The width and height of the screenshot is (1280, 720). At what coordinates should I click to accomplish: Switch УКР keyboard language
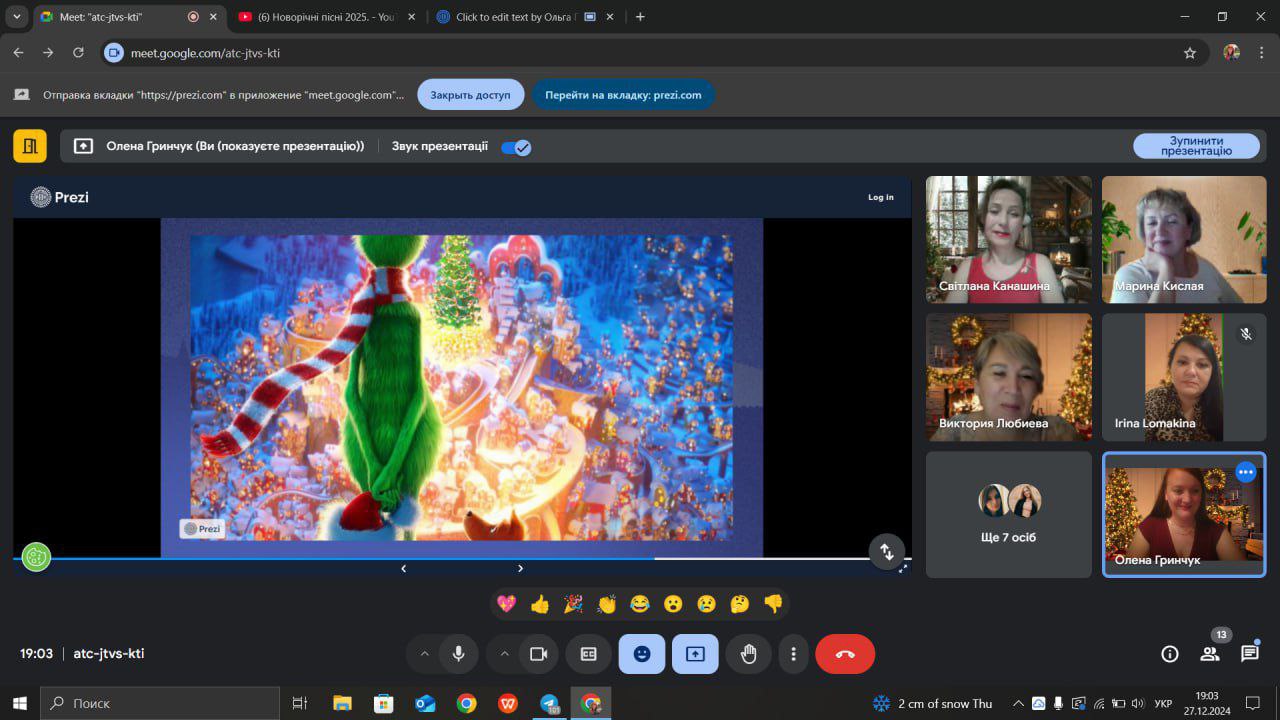click(1163, 704)
